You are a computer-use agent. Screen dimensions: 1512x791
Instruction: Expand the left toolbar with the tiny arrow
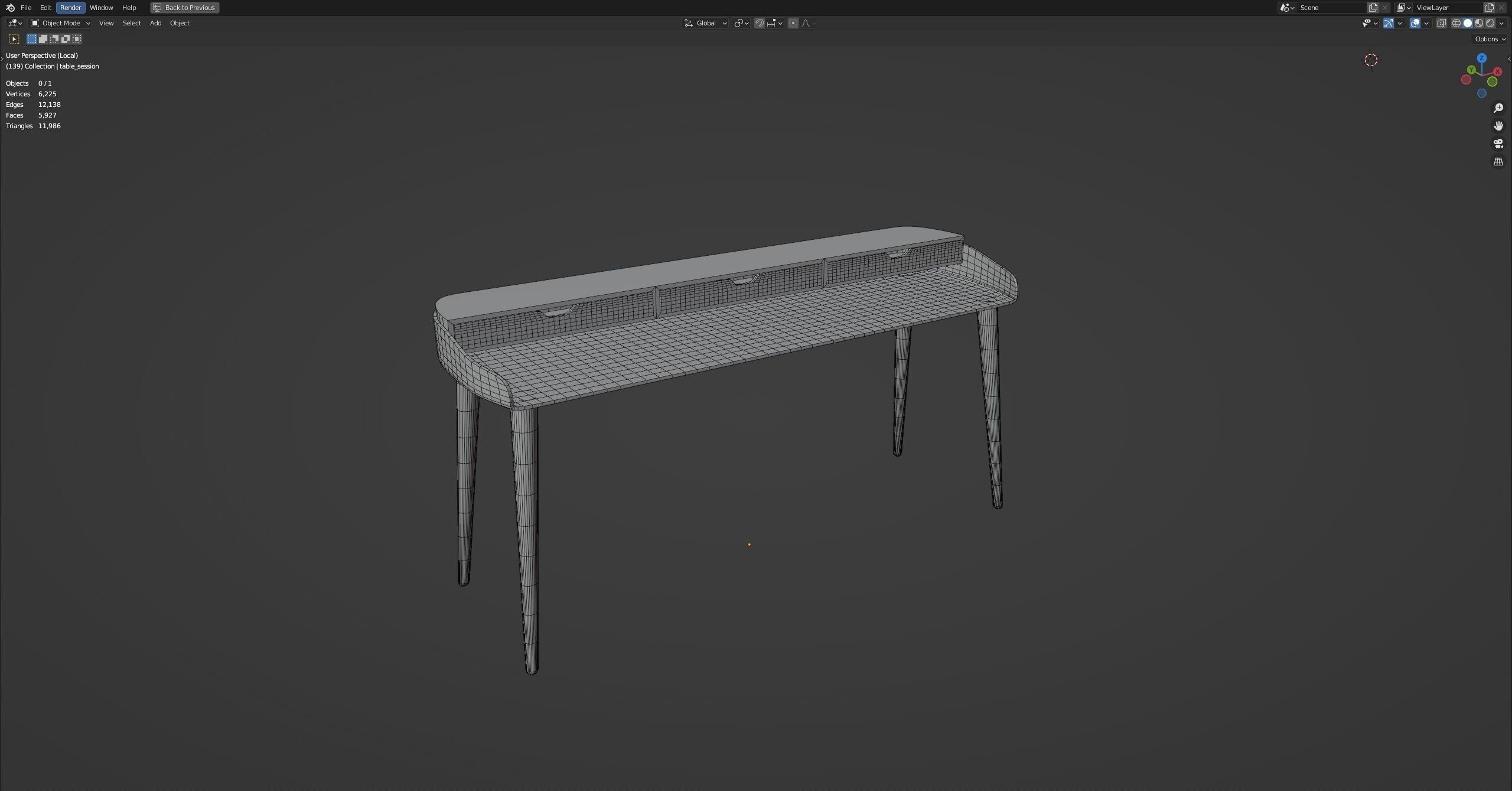point(2,58)
